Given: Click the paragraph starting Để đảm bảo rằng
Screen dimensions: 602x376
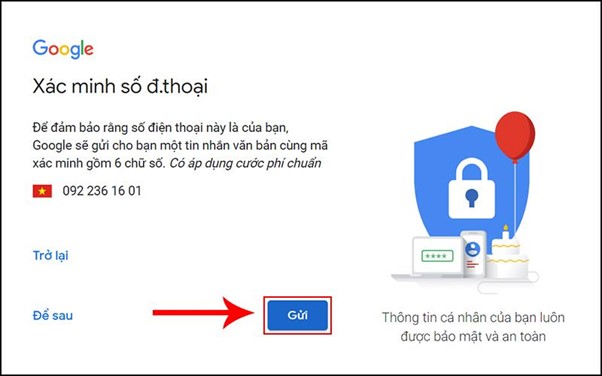Looking at the screenshot, I should click(x=180, y=146).
